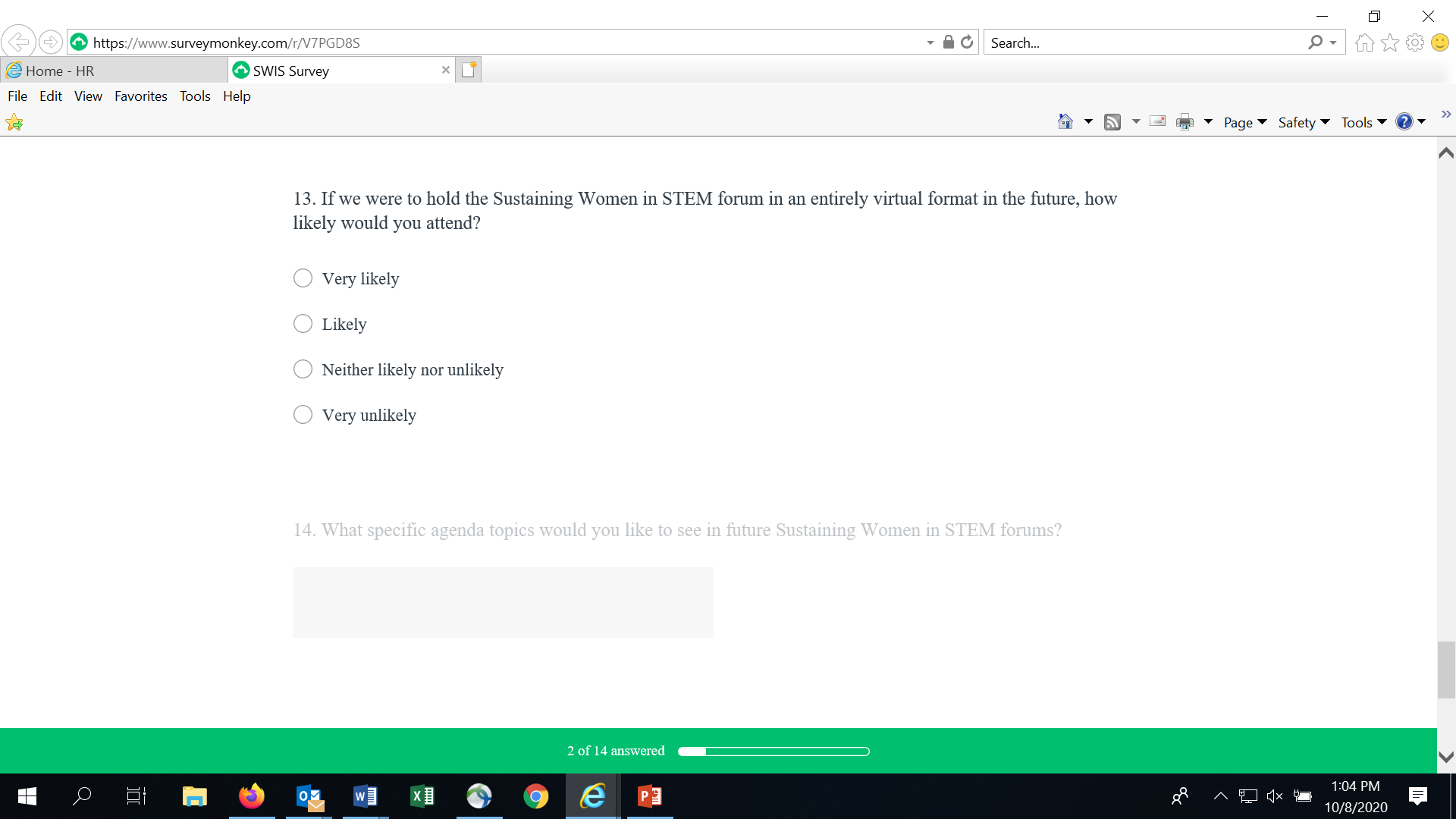Open the Favorites menu
The width and height of the screenshot is (1456, 819).
coord(140,96)
